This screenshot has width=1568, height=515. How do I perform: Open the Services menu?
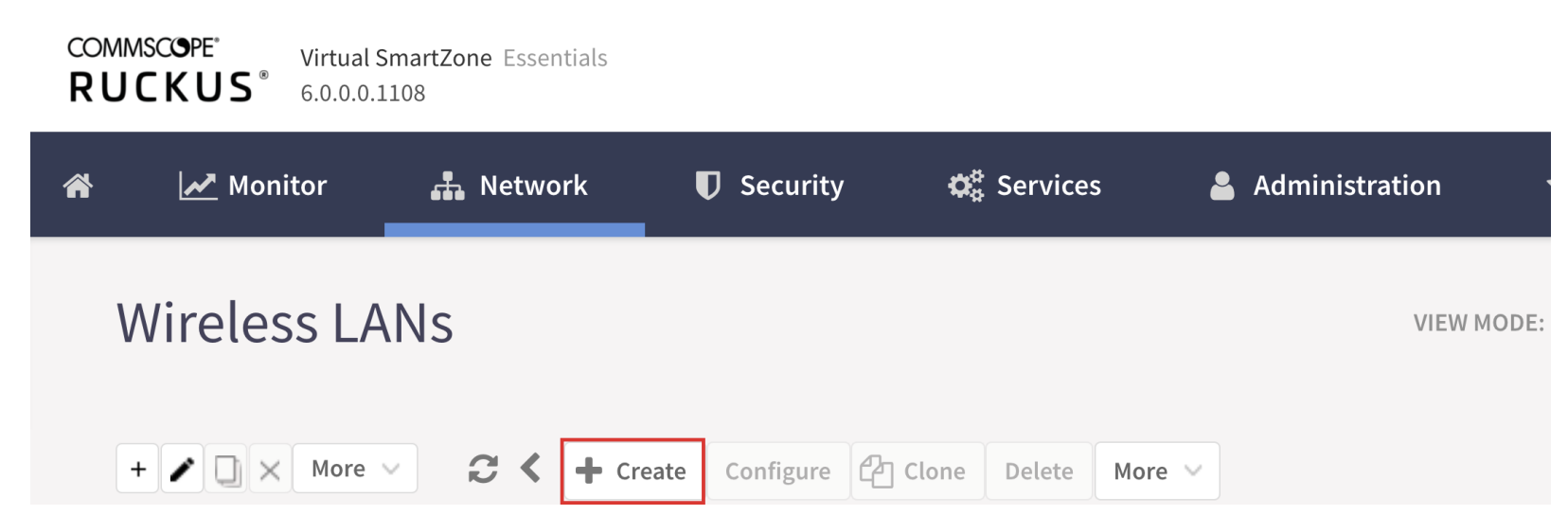[1025, 186]
